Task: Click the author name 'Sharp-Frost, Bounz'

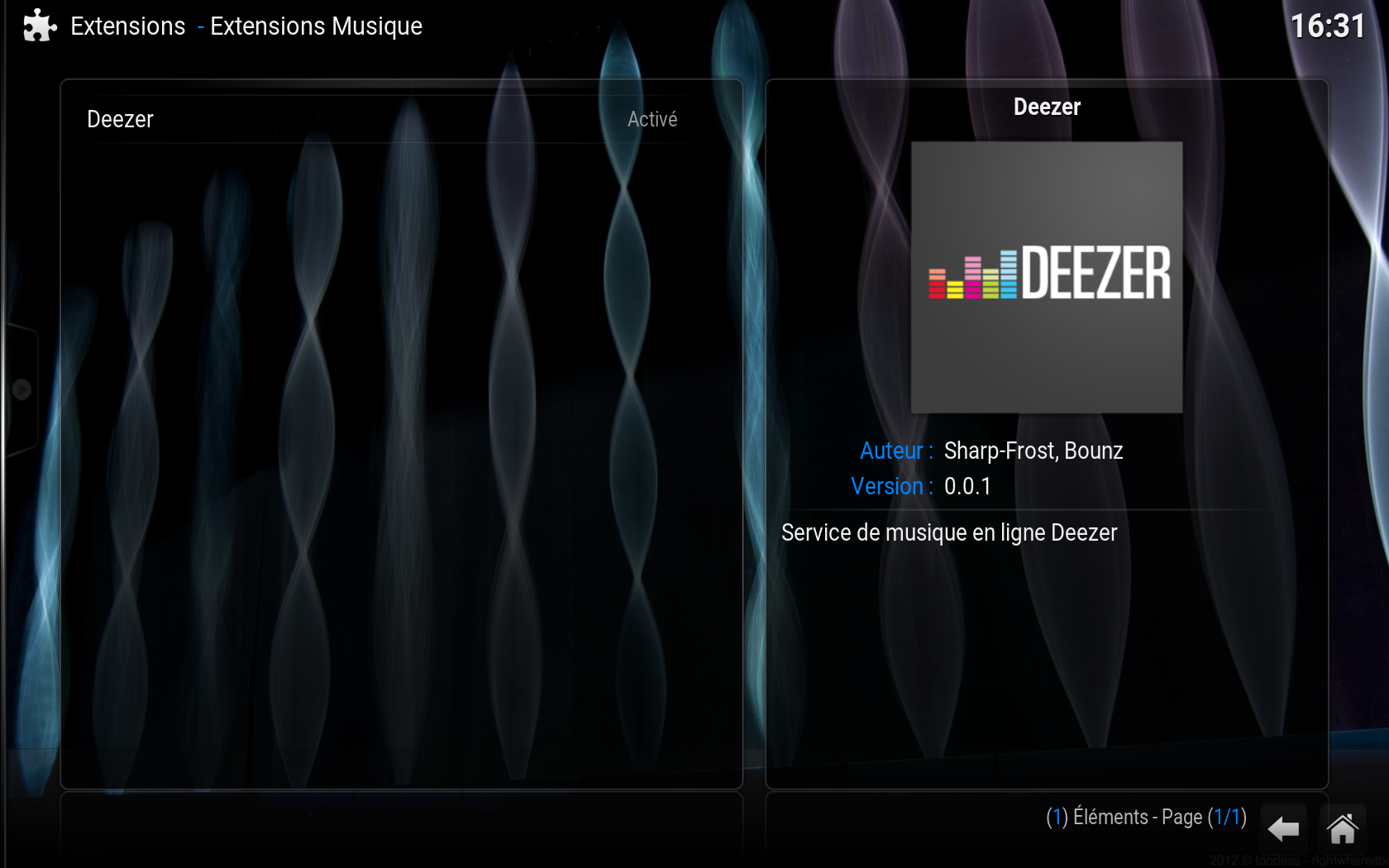Action: point(1033,451)
